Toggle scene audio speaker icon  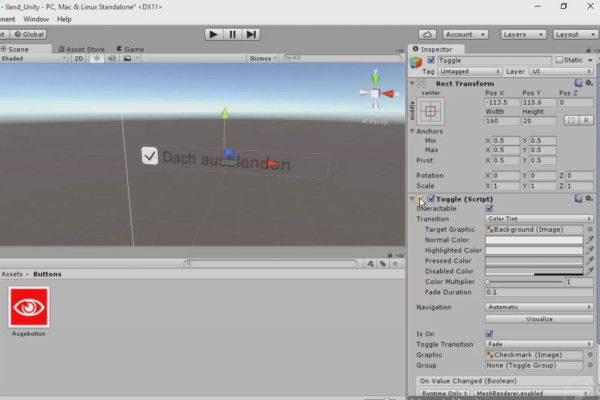coord(112,58)
